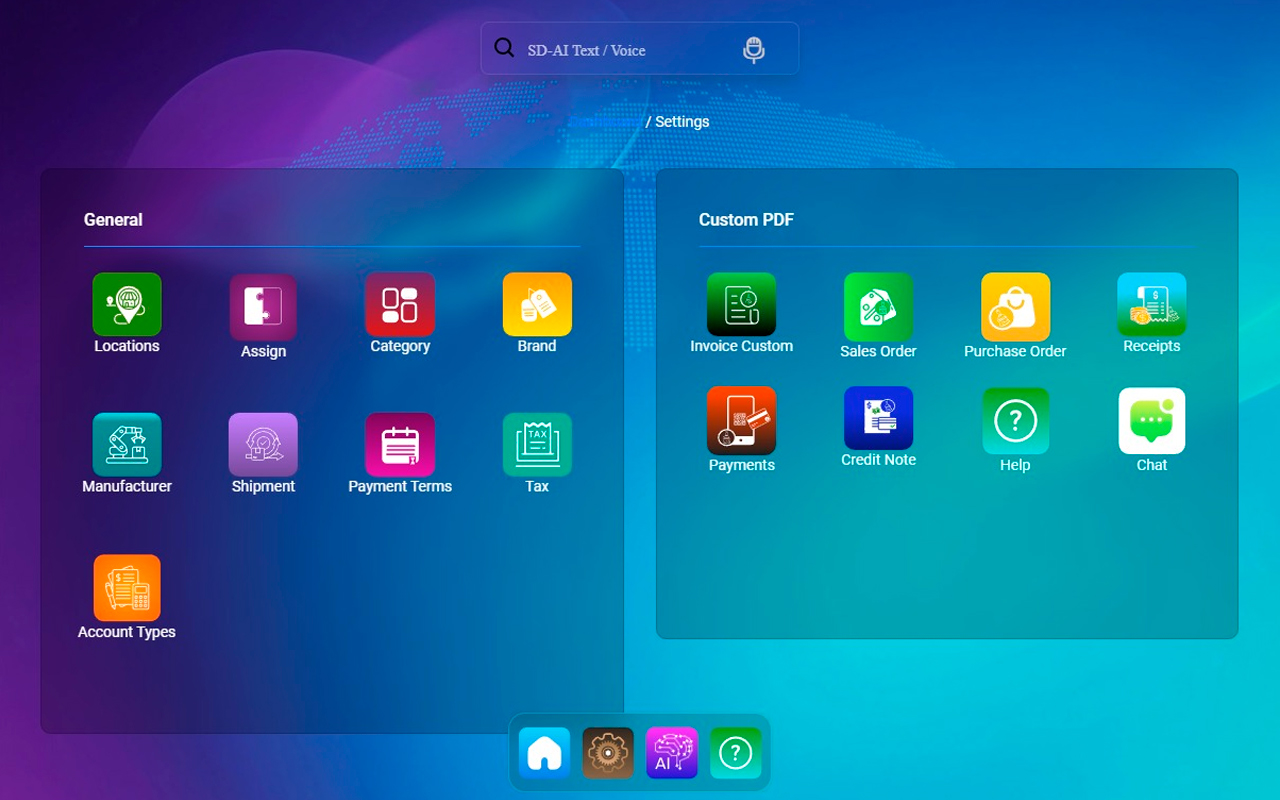Activate the microphone voice search
The height and width of the screenshot is (800, 1280).
[x=754, y=50]
